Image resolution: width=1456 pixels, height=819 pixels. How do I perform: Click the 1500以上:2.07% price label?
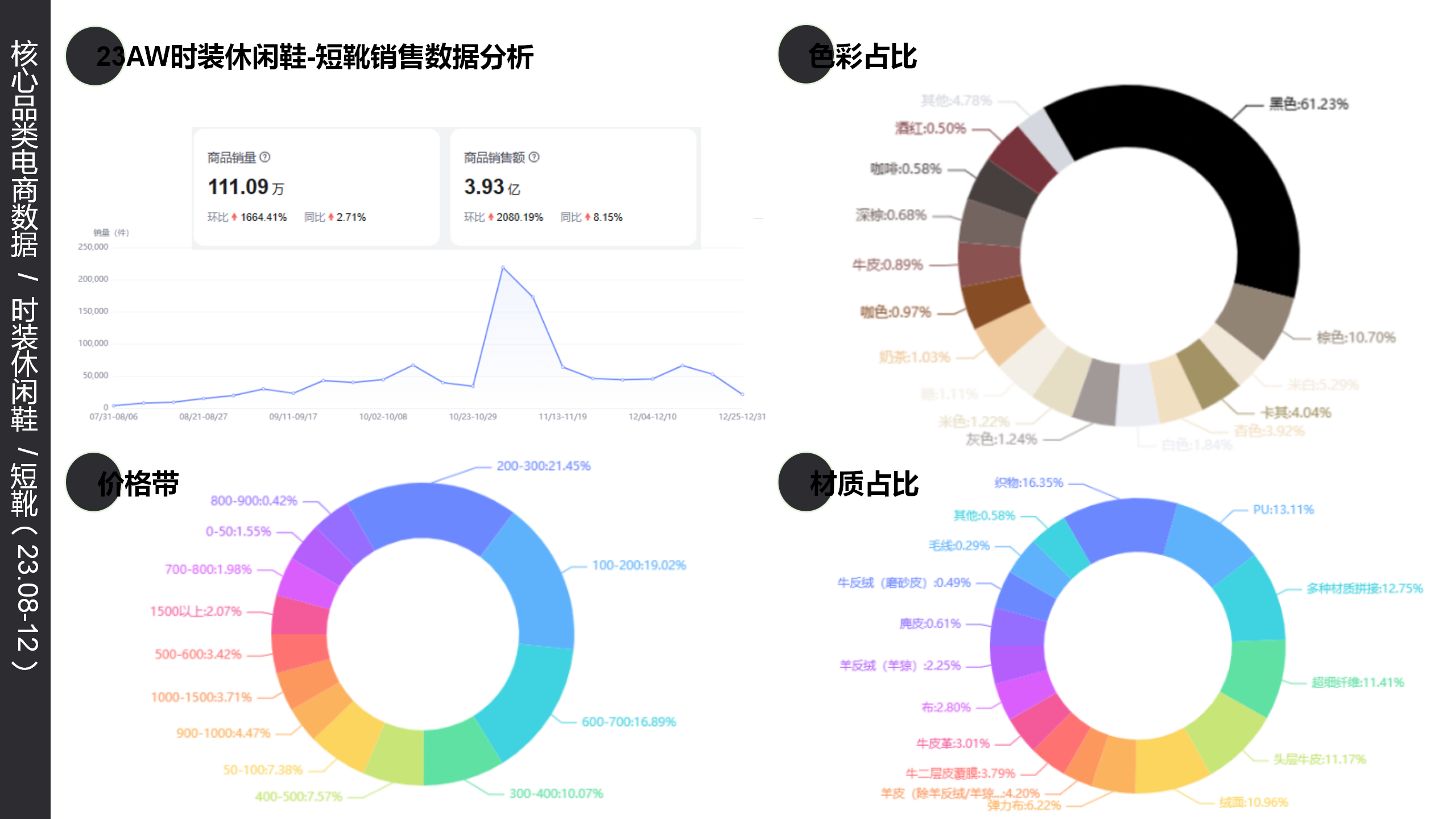[196, 611]
